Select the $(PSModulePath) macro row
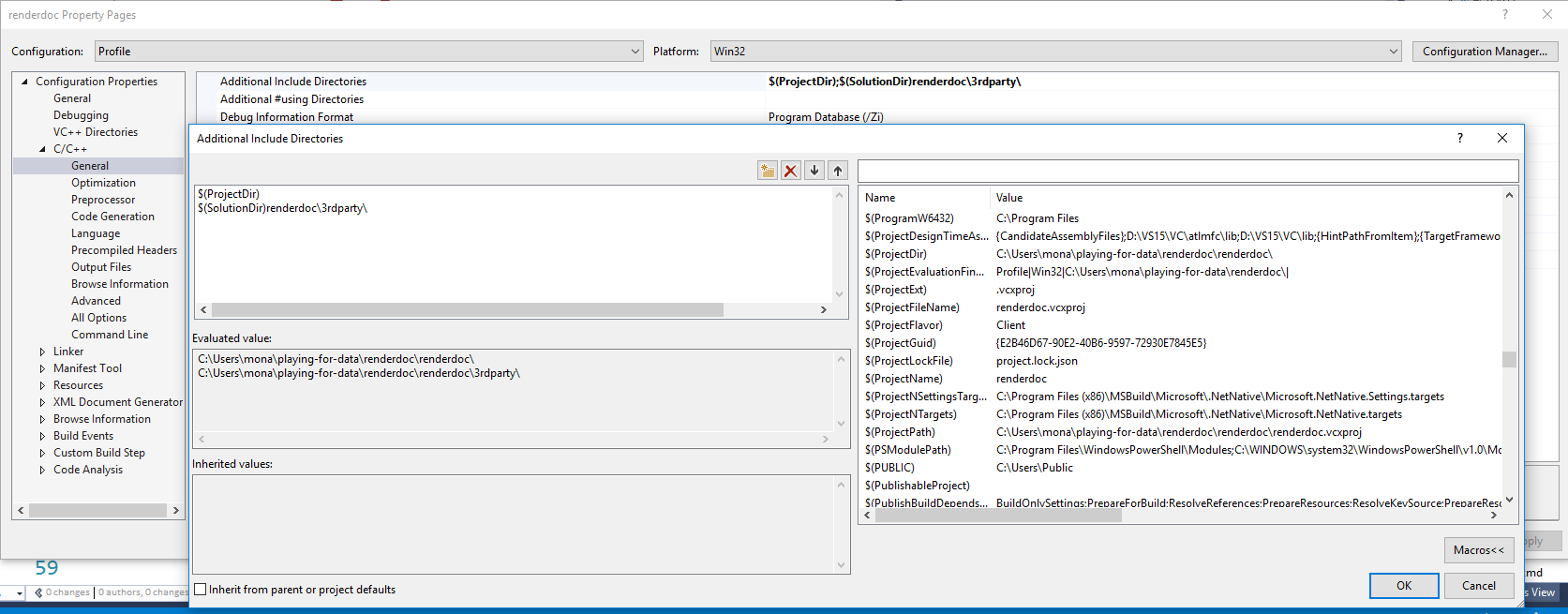This screenshot has width=1568, height=614. [x=1181, y=450]
